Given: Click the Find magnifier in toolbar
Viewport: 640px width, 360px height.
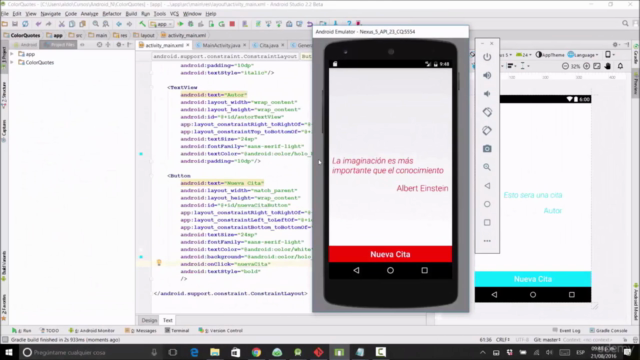Looking at the screenshot, I should tap(96, 24).
